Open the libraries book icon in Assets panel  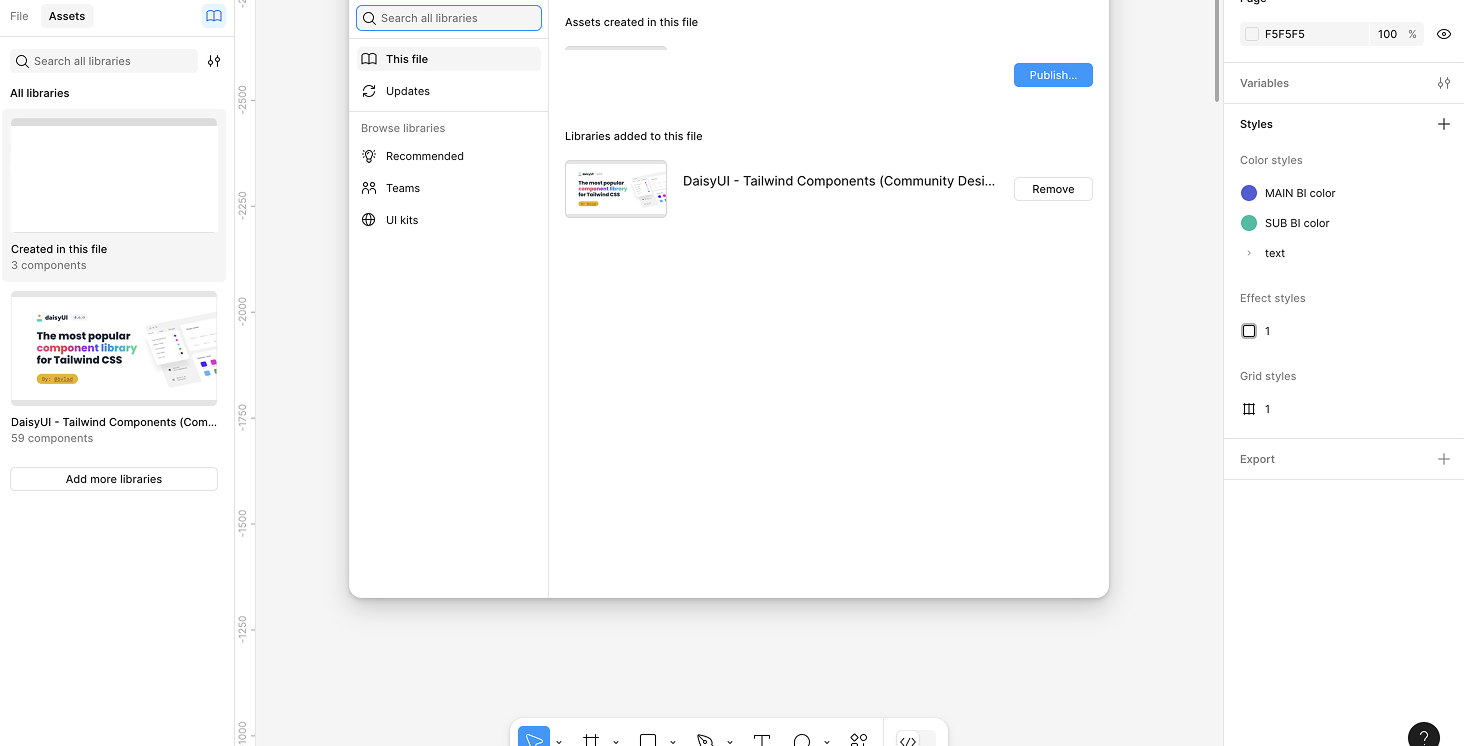pos(213,16)
